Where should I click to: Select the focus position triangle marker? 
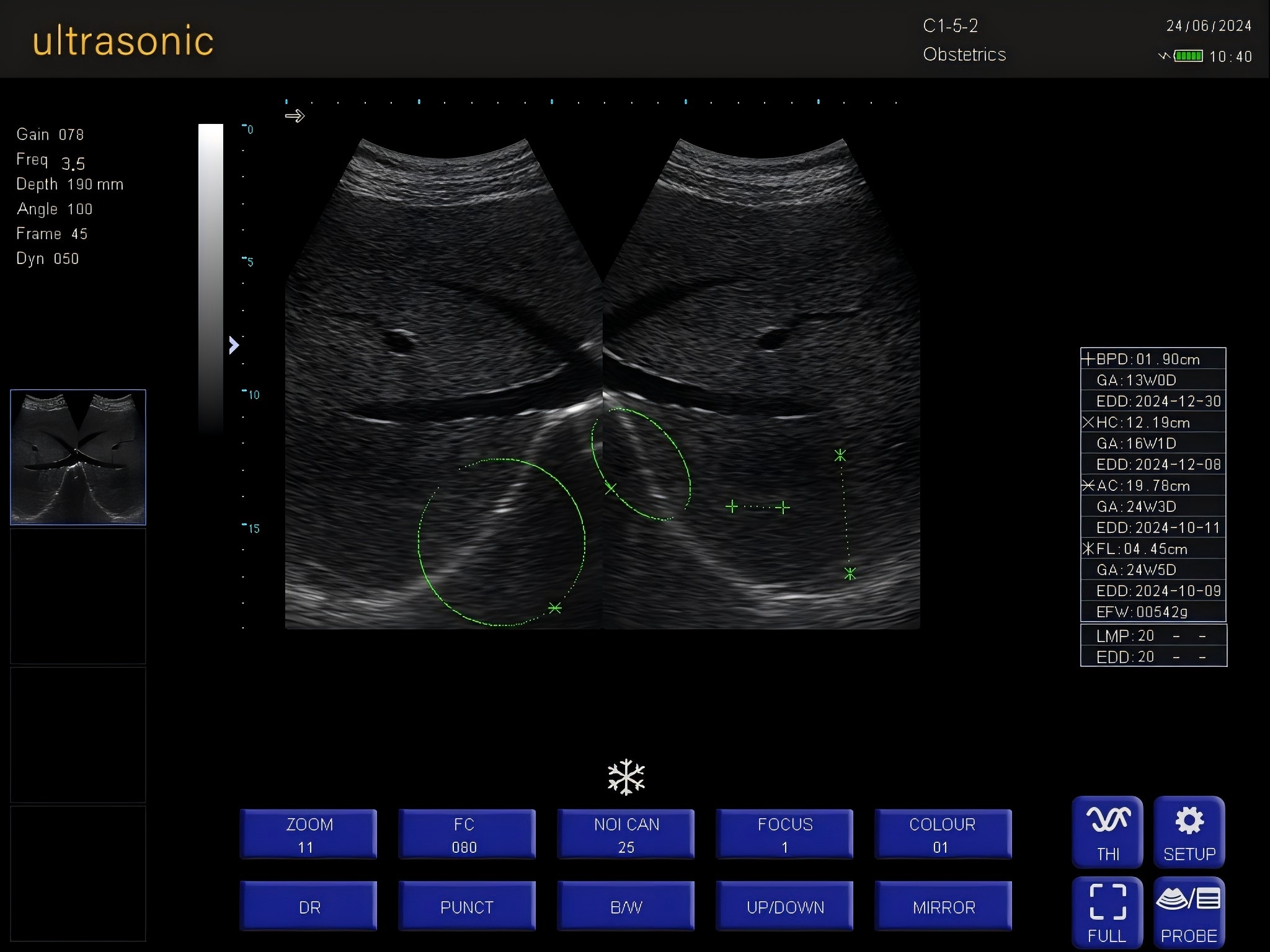[234, 345]
